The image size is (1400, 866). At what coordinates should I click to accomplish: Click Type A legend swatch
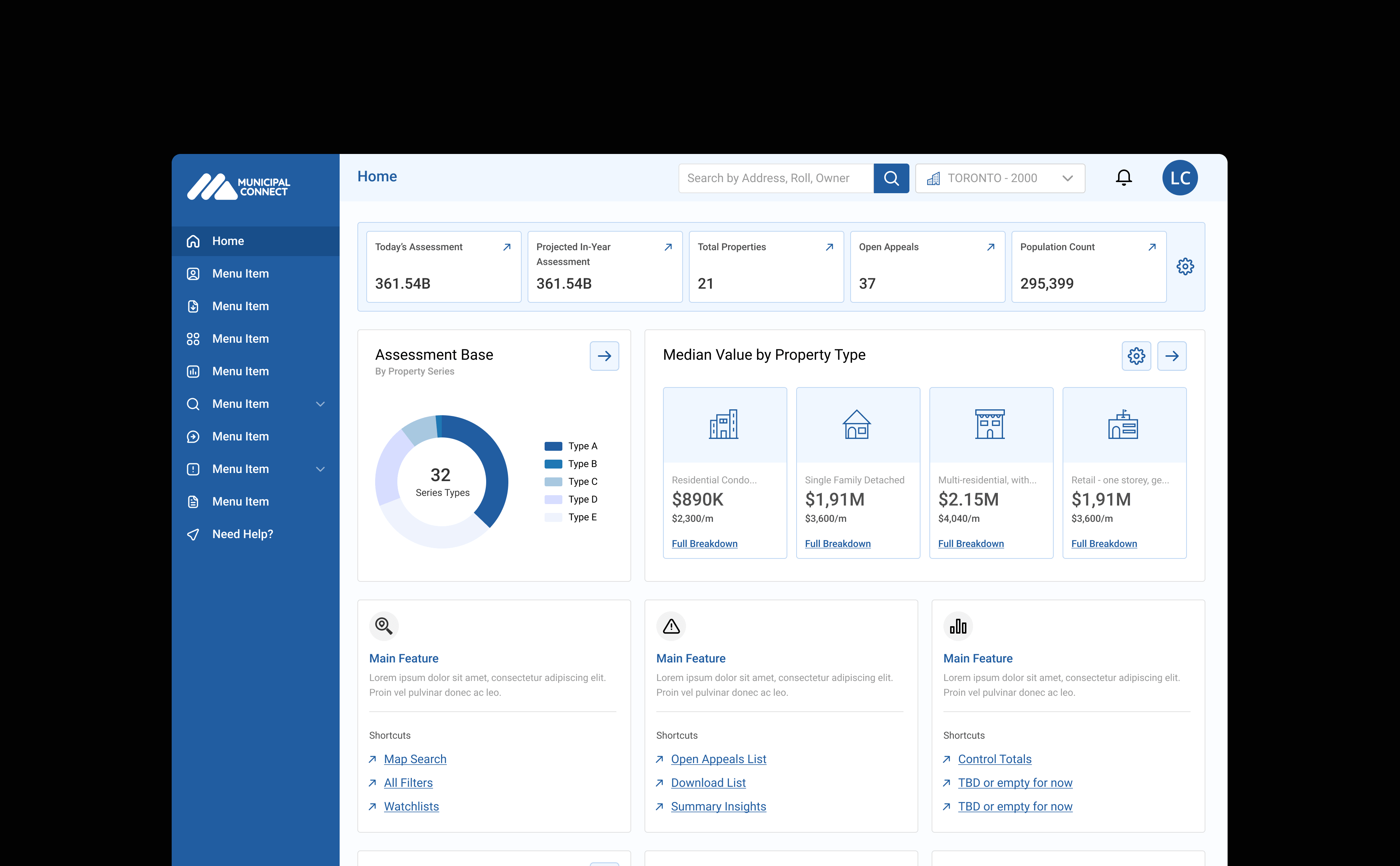pyautogui.click(x=553, y=446)
